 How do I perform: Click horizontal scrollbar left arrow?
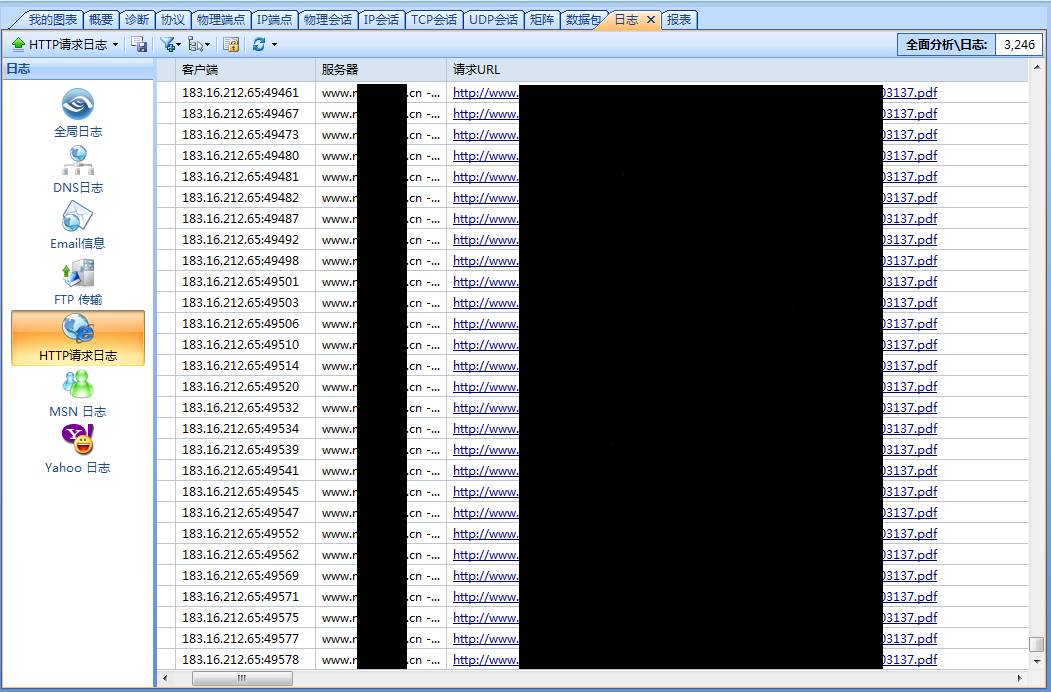[x=165, y=678]
